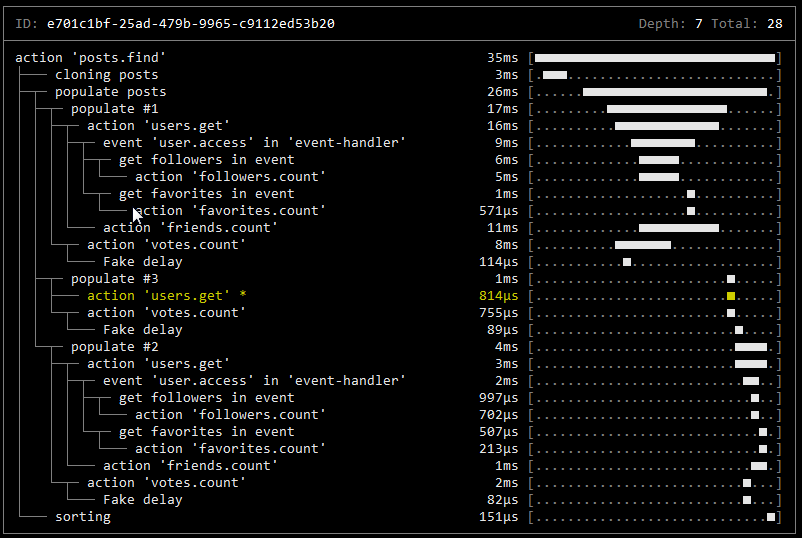The width and height of the screenshot is (802, 538).
Task: Click the timing bar in the 11ms 'friends.count' row
Action: point(679,228)
